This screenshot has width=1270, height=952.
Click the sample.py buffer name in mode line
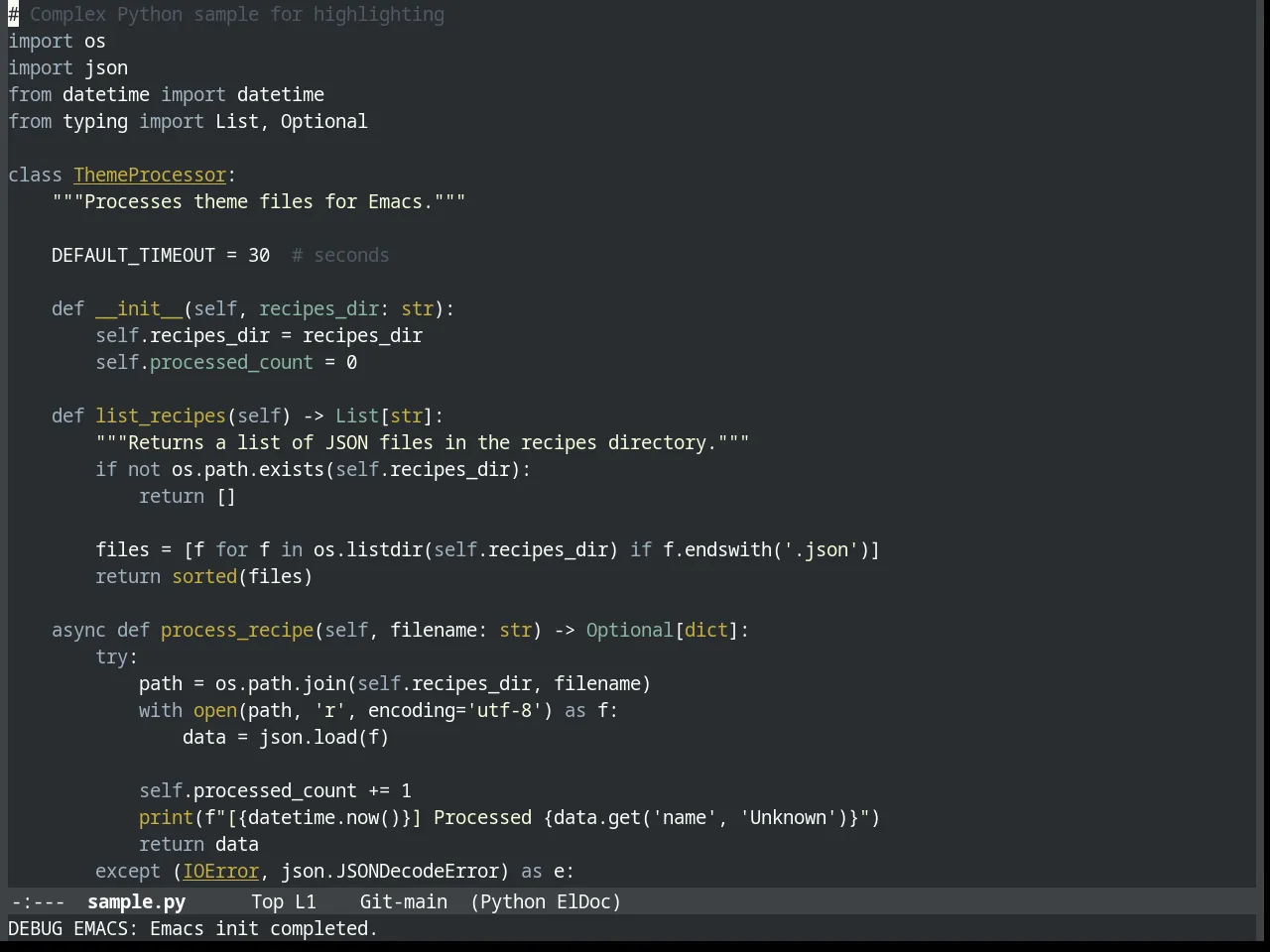click(x=136, y=901)
